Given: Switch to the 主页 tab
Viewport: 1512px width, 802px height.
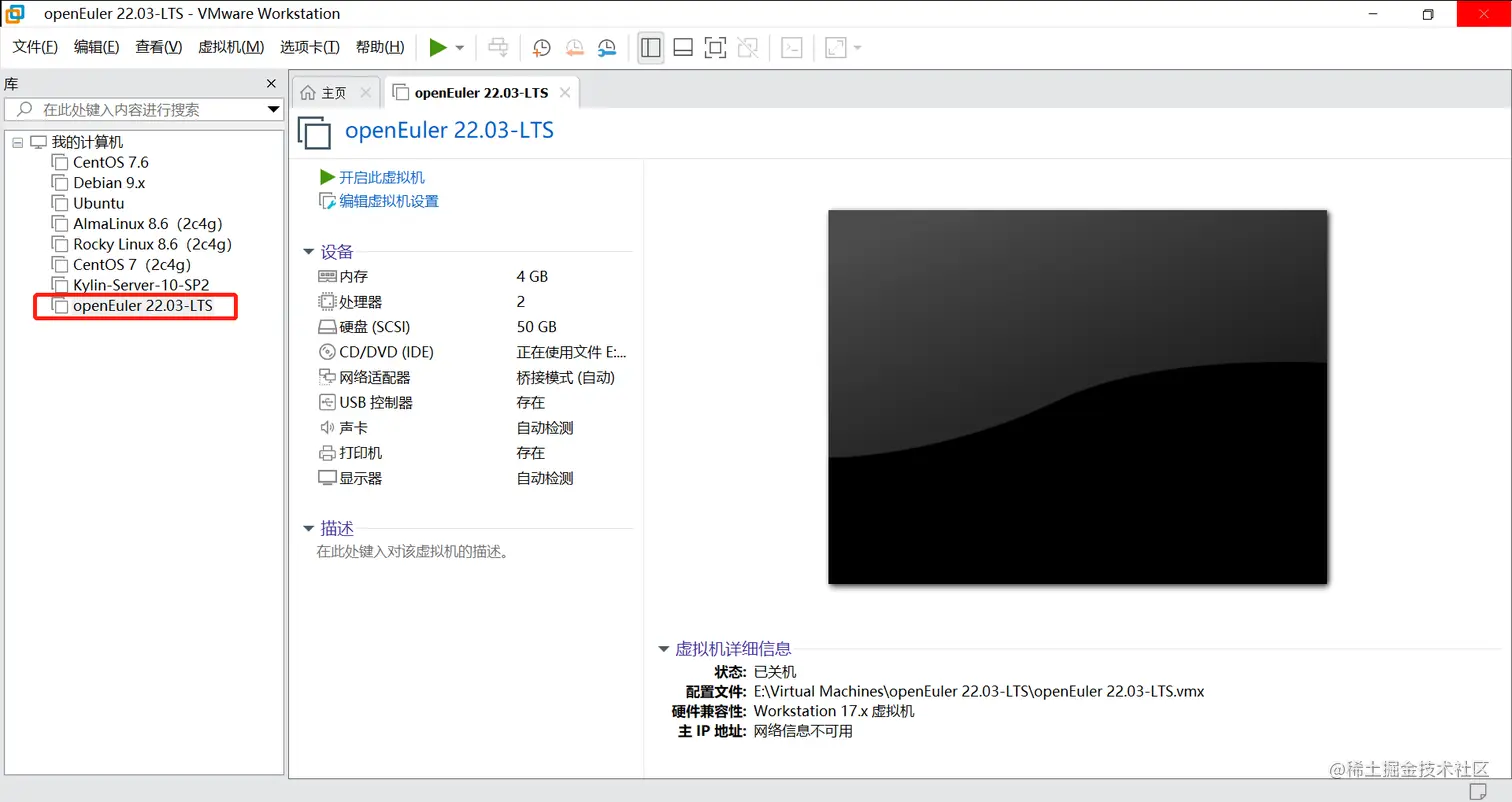Looking at the screenshot, I should 334,91.
